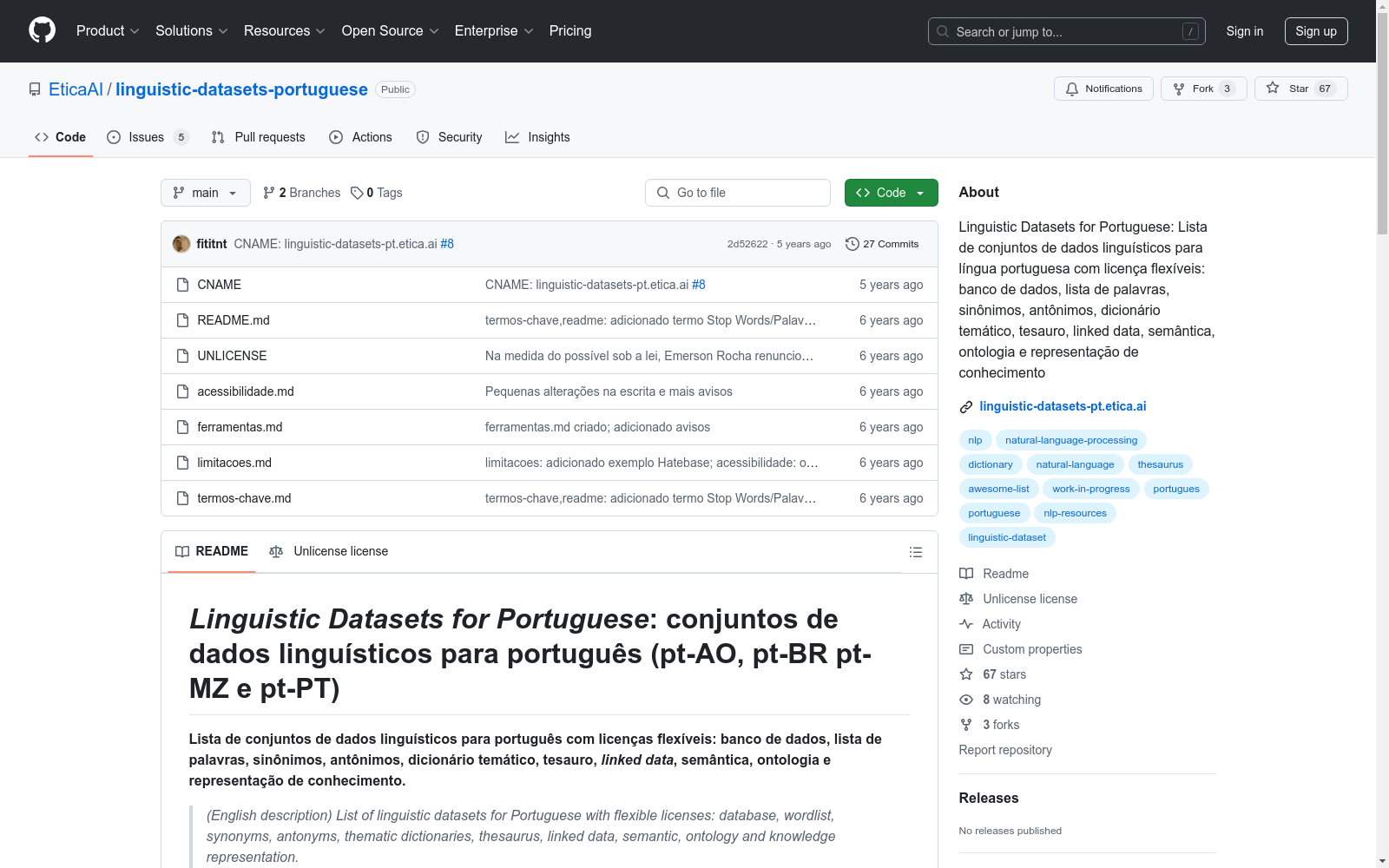Open the #8 link in the fititnt commit header
Viewport: 1389px width, 868px height.
tap(447, 244)
